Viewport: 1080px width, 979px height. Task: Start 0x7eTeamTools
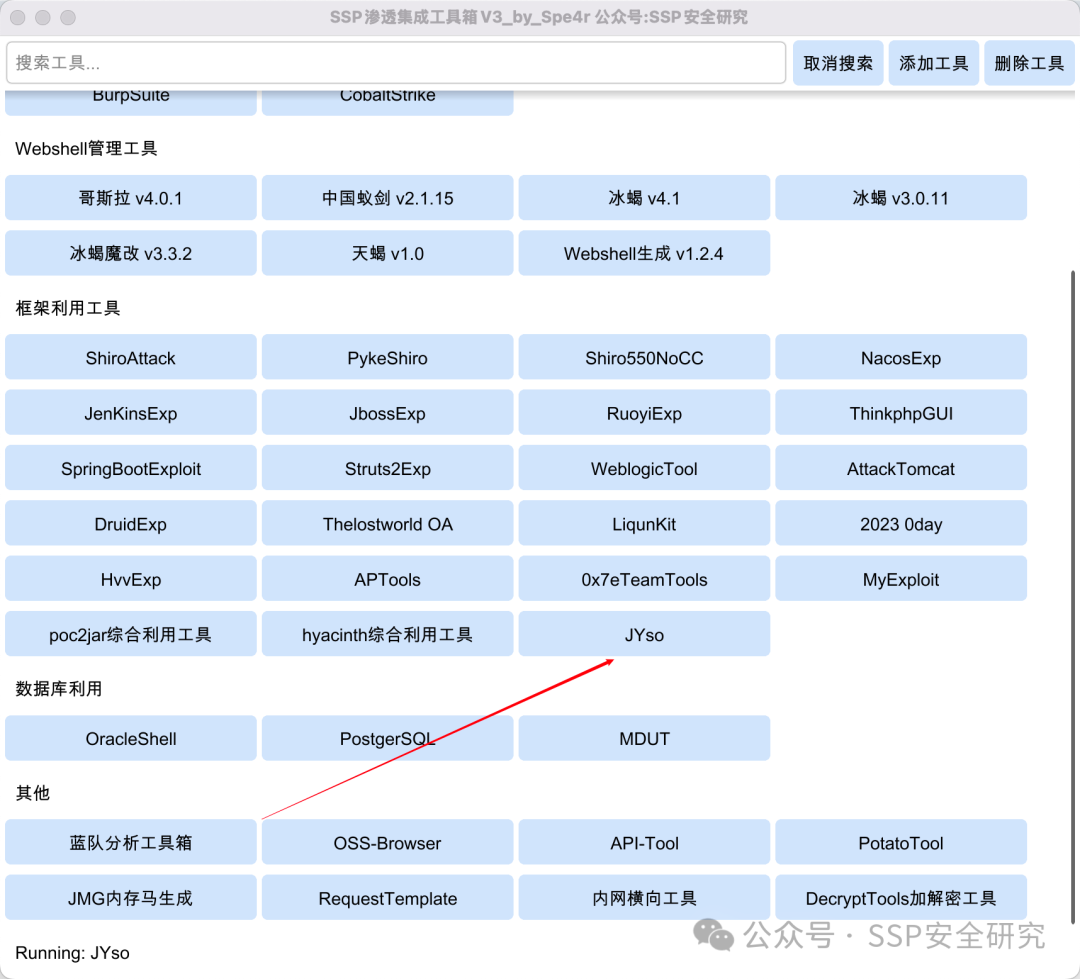[x=644, y=579]
